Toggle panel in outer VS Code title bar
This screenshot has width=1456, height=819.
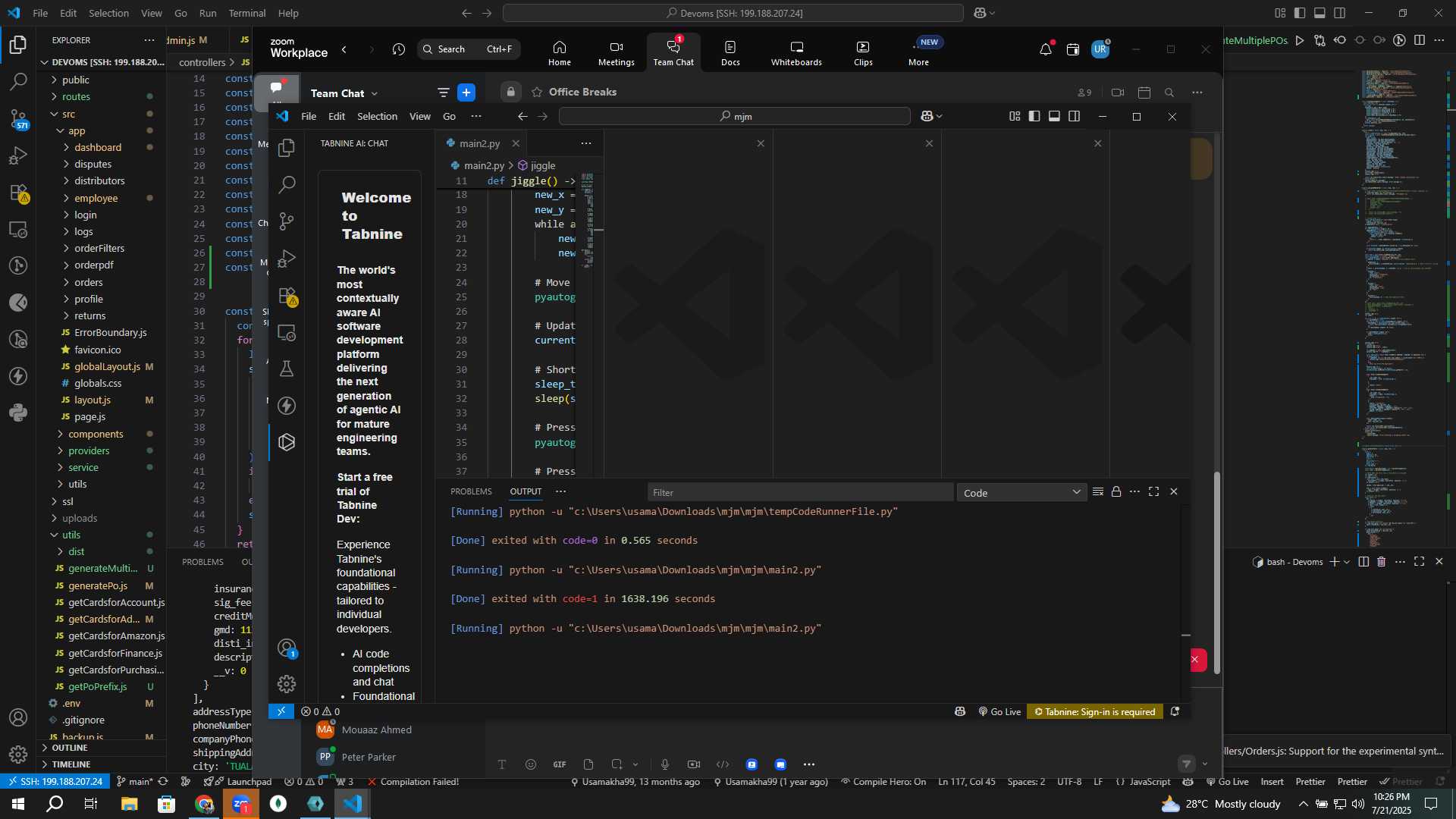pos(1319,13)
